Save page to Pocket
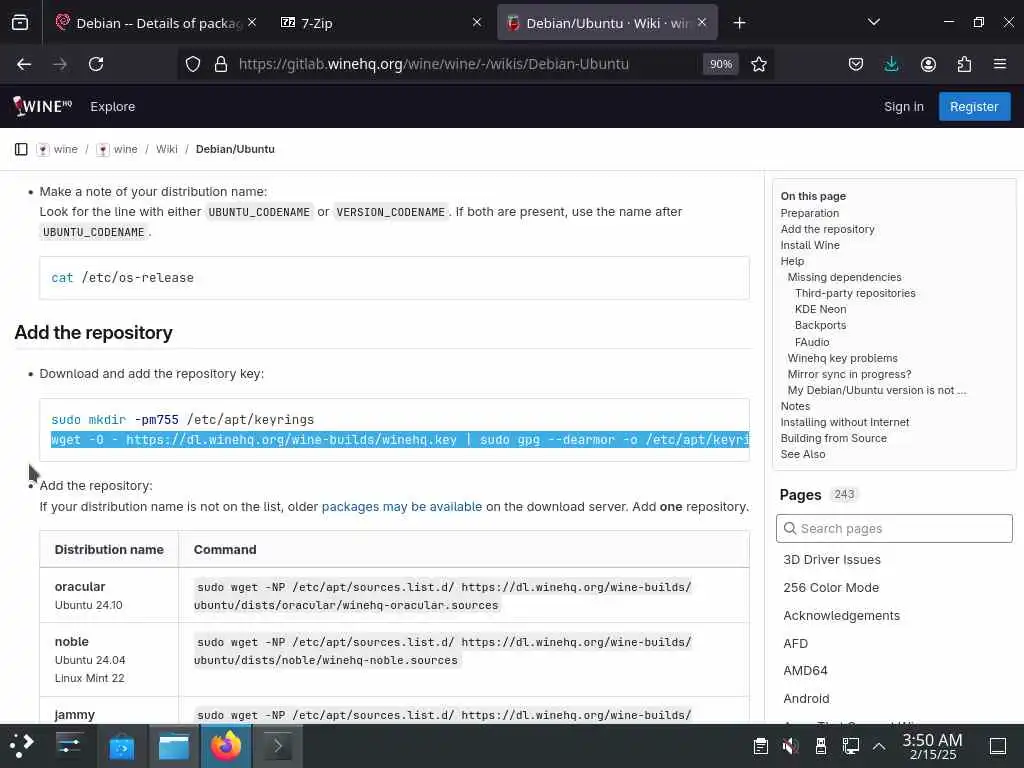 (856, 64)
